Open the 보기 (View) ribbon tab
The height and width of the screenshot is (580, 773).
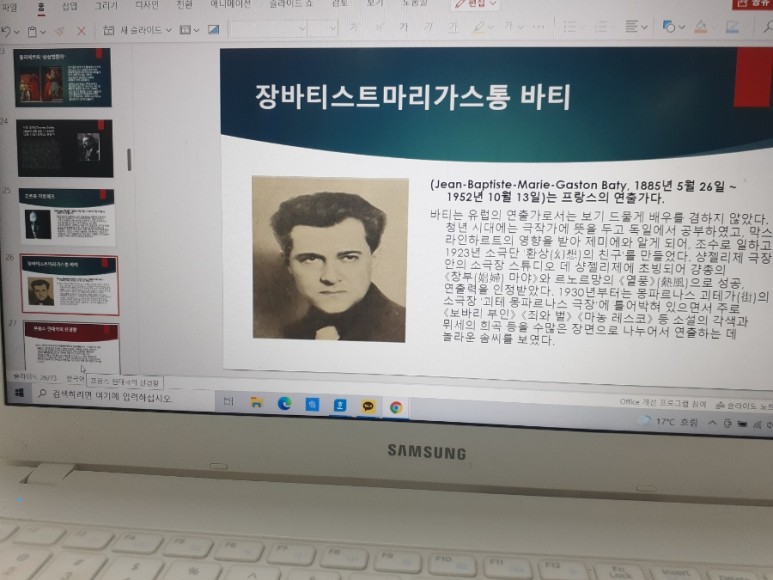[x=375, y=3]
